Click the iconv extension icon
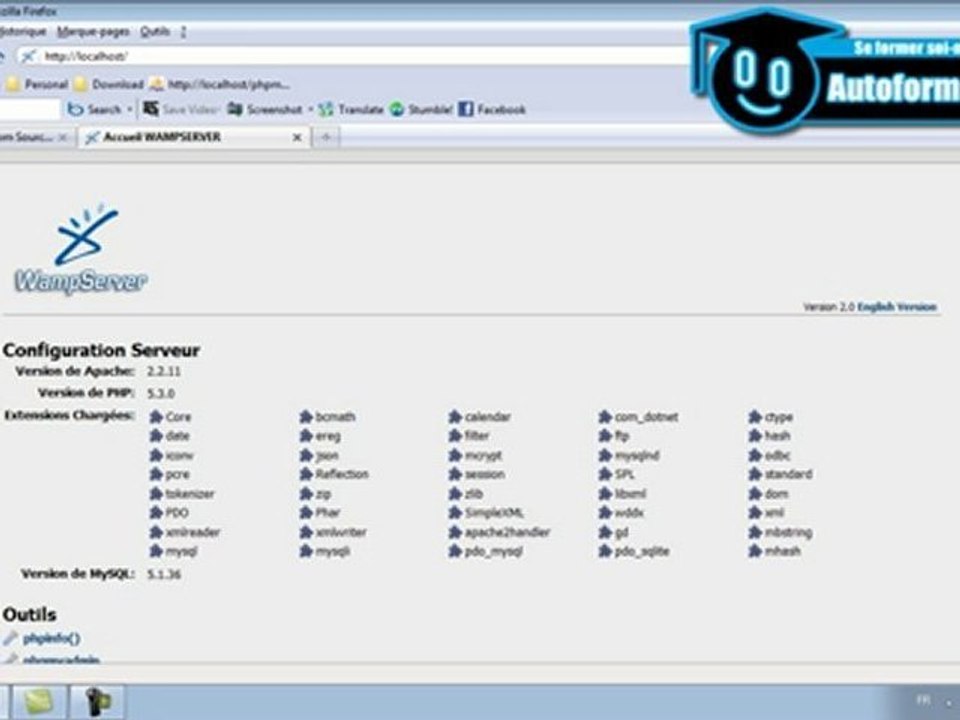Screen dimensions: 960x720 point(156,456)
